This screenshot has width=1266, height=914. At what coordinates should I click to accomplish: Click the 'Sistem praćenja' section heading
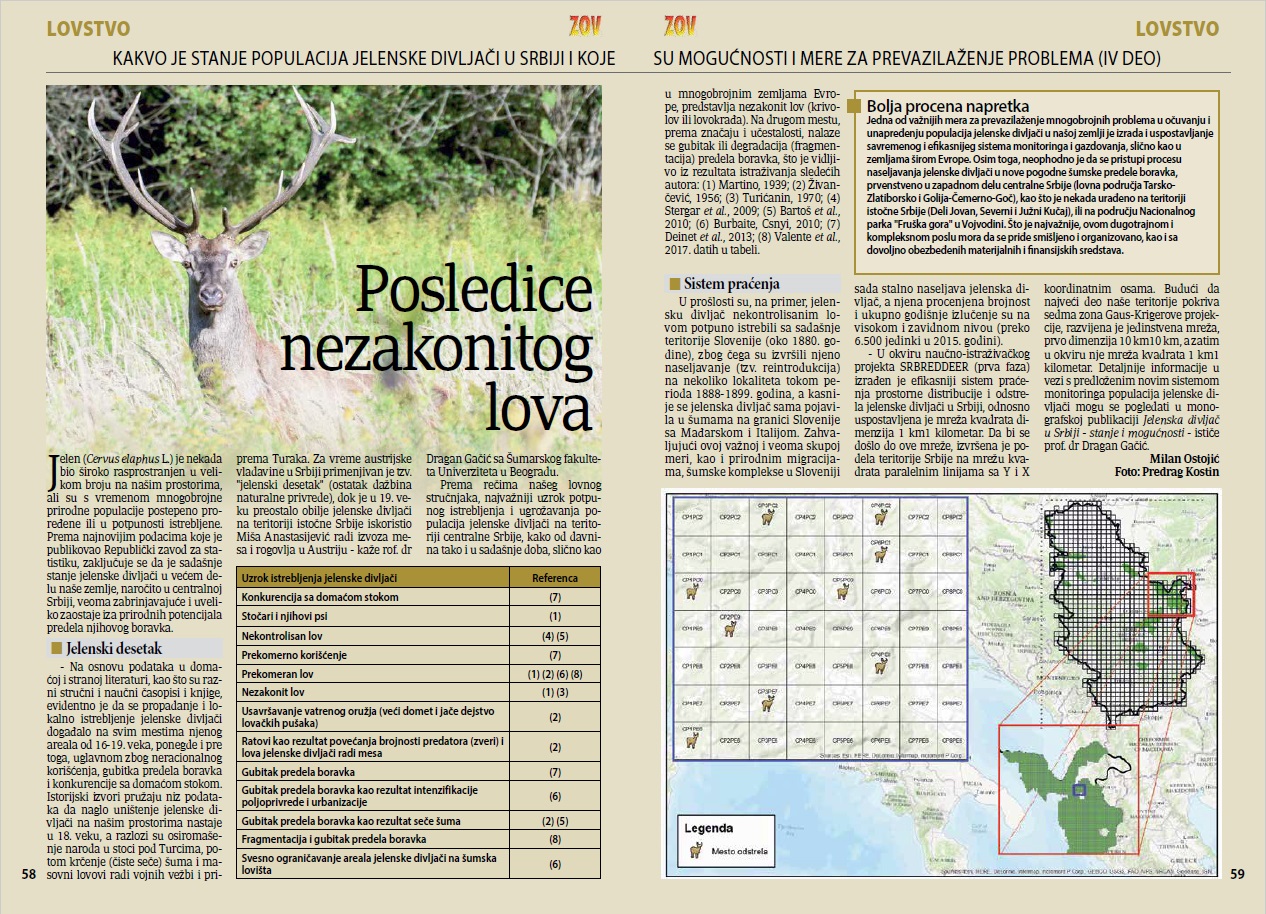click(x=732, y=284)
